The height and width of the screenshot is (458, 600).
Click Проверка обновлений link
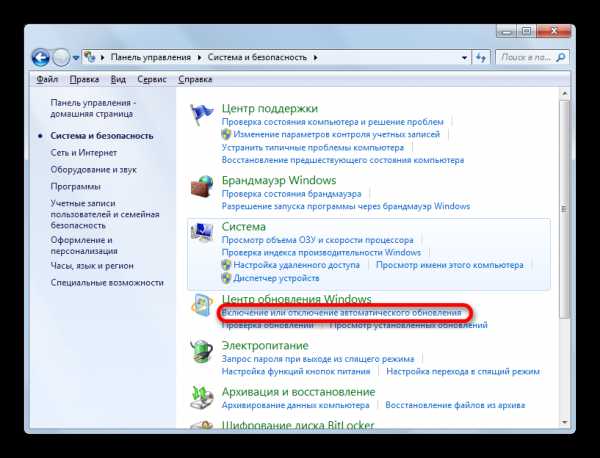click(x=267, y=325)
